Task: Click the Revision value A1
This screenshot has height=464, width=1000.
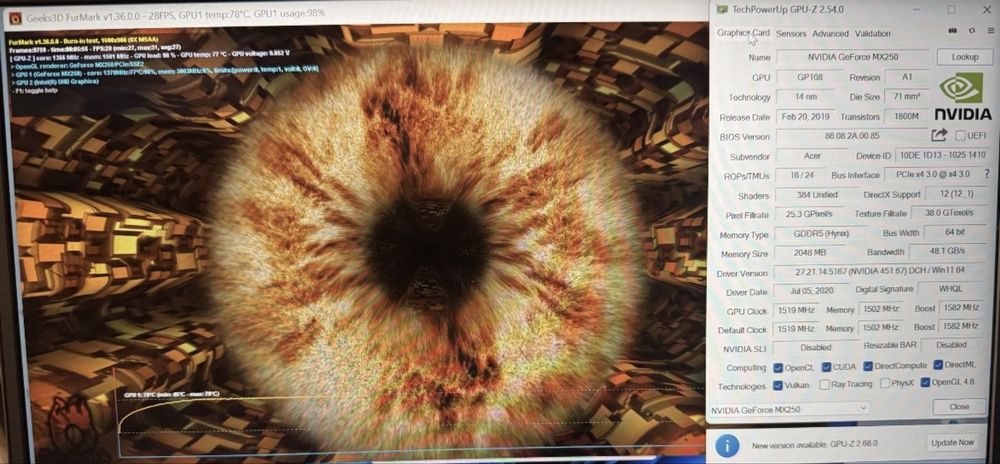Action: 906,77
